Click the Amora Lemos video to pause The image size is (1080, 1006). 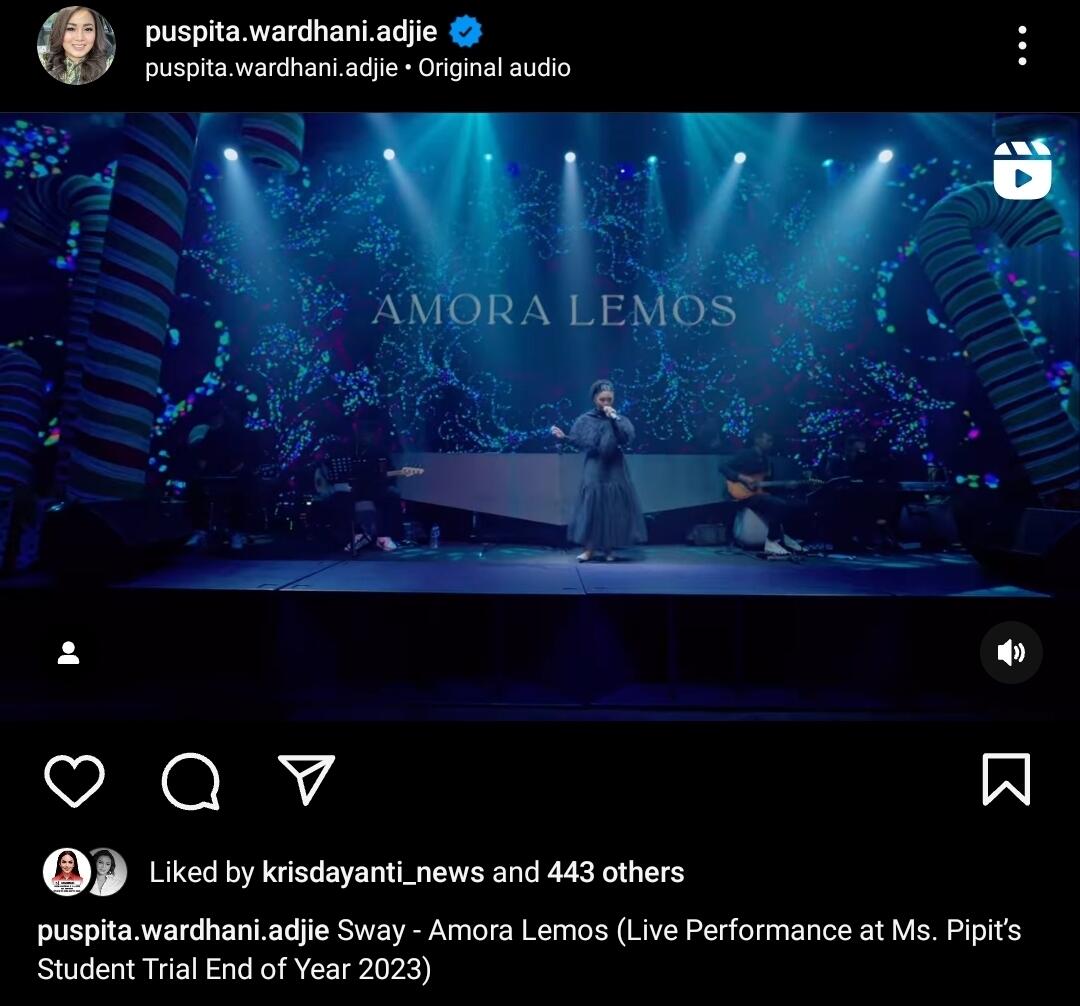click(540, 417)
